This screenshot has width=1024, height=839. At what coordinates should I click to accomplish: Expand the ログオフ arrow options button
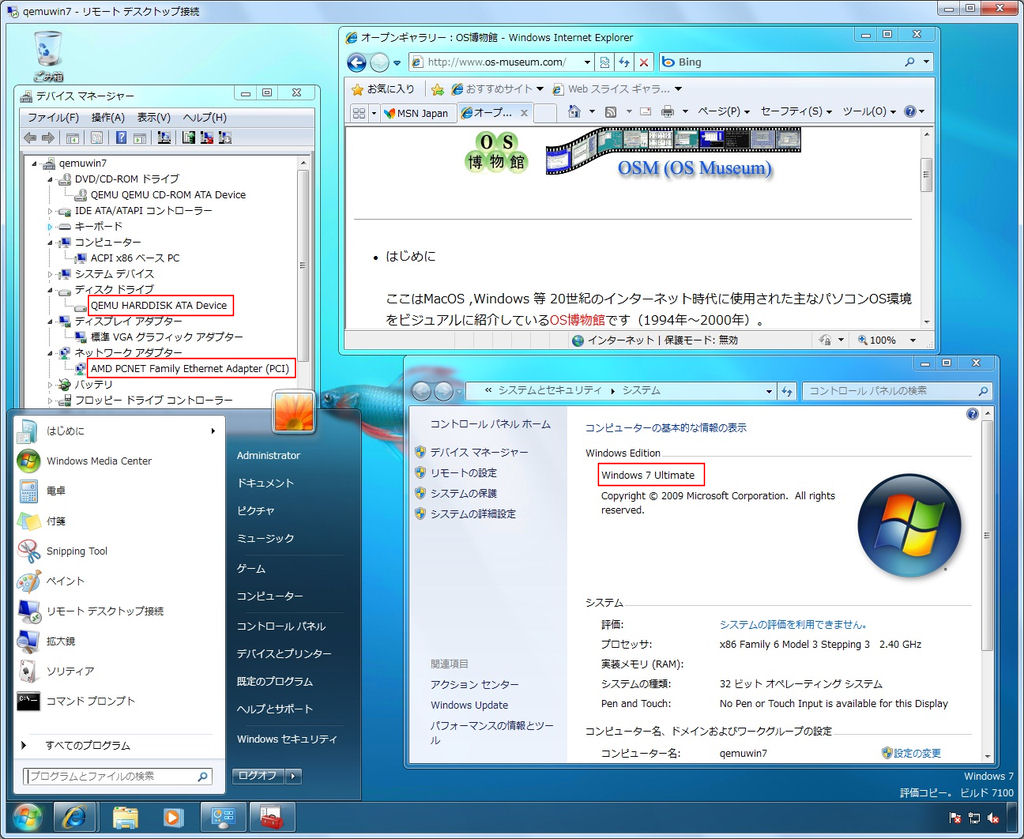coord(294,776)
